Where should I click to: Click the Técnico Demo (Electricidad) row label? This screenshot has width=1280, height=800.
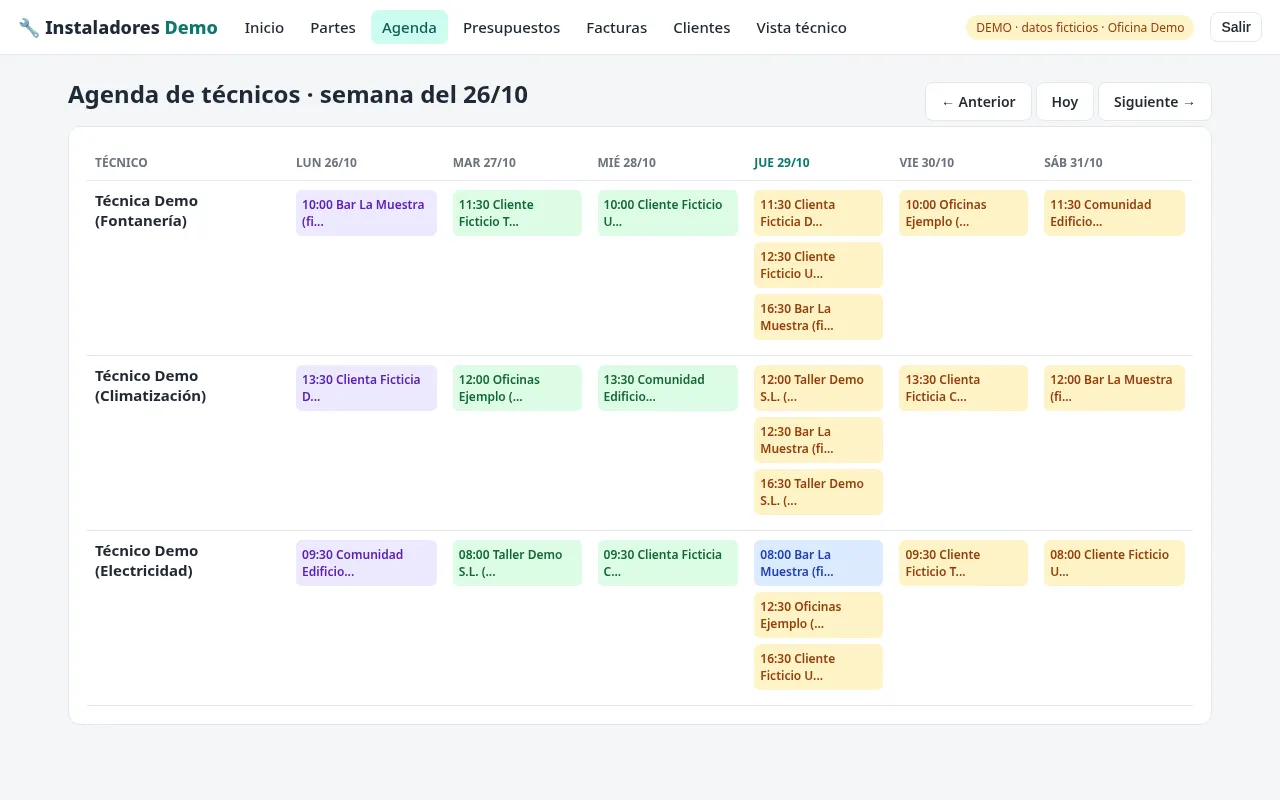pos(147,561)
